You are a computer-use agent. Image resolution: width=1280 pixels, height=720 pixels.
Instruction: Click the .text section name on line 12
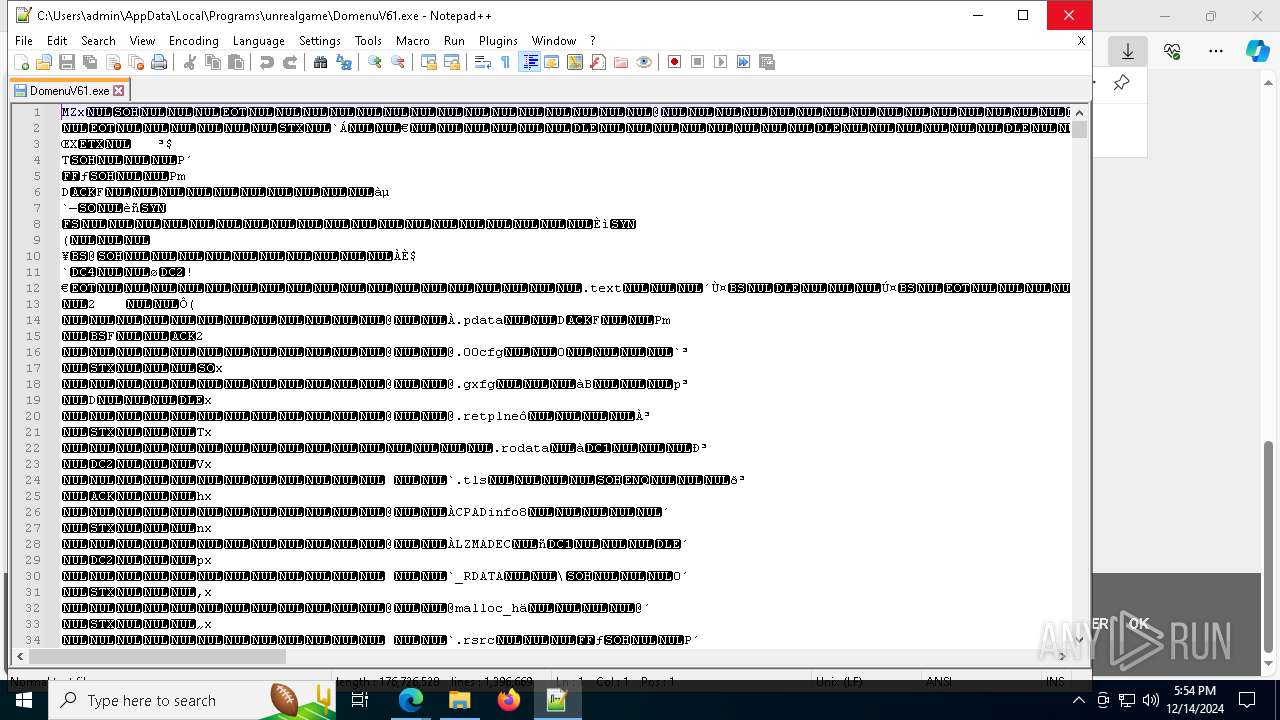603,288
